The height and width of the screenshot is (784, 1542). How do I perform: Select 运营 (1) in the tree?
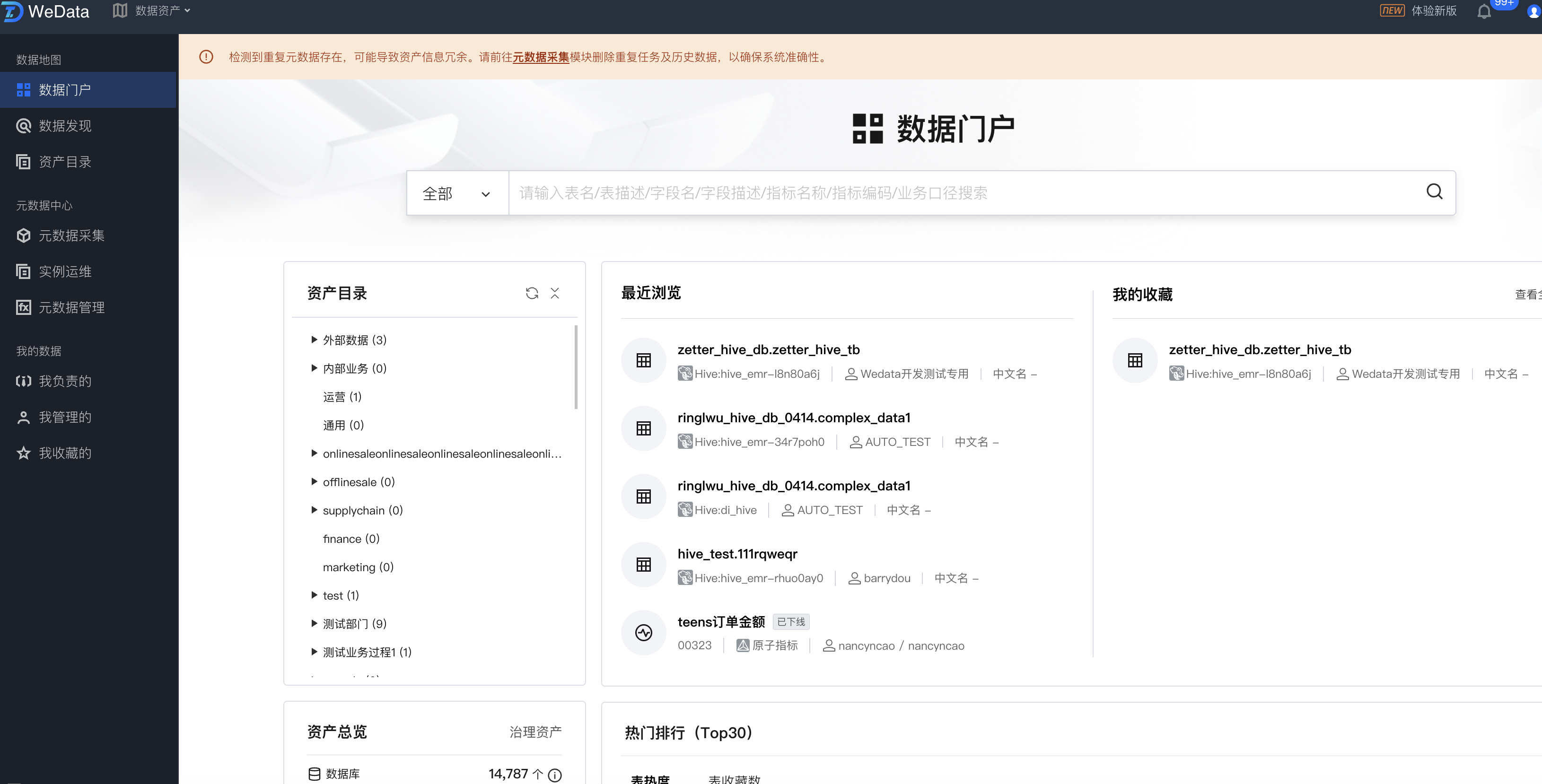pos(342,397)
